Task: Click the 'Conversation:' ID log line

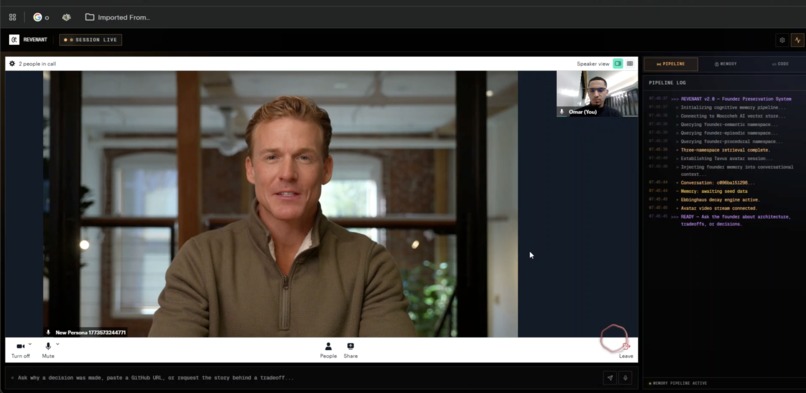Action: tap(718, 183)
